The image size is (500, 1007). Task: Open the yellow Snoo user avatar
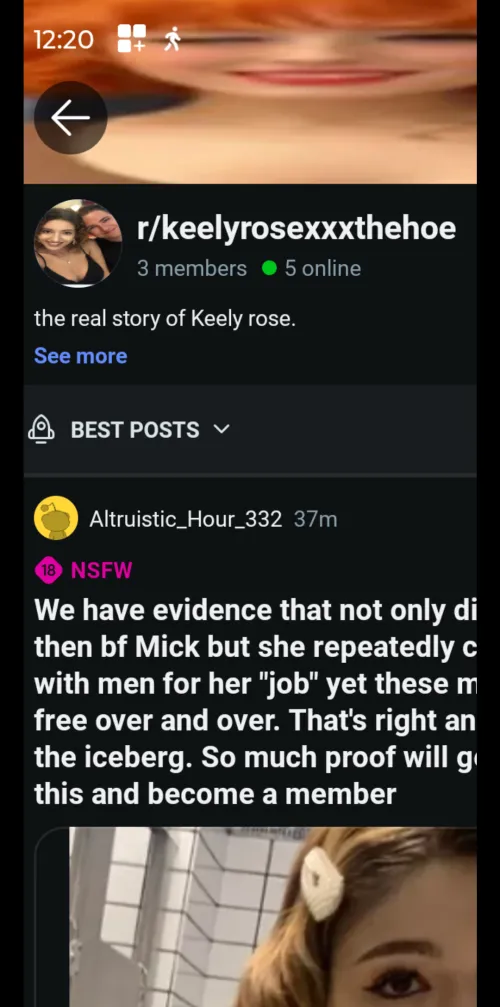pyautogui.click(x=56, y=518)
